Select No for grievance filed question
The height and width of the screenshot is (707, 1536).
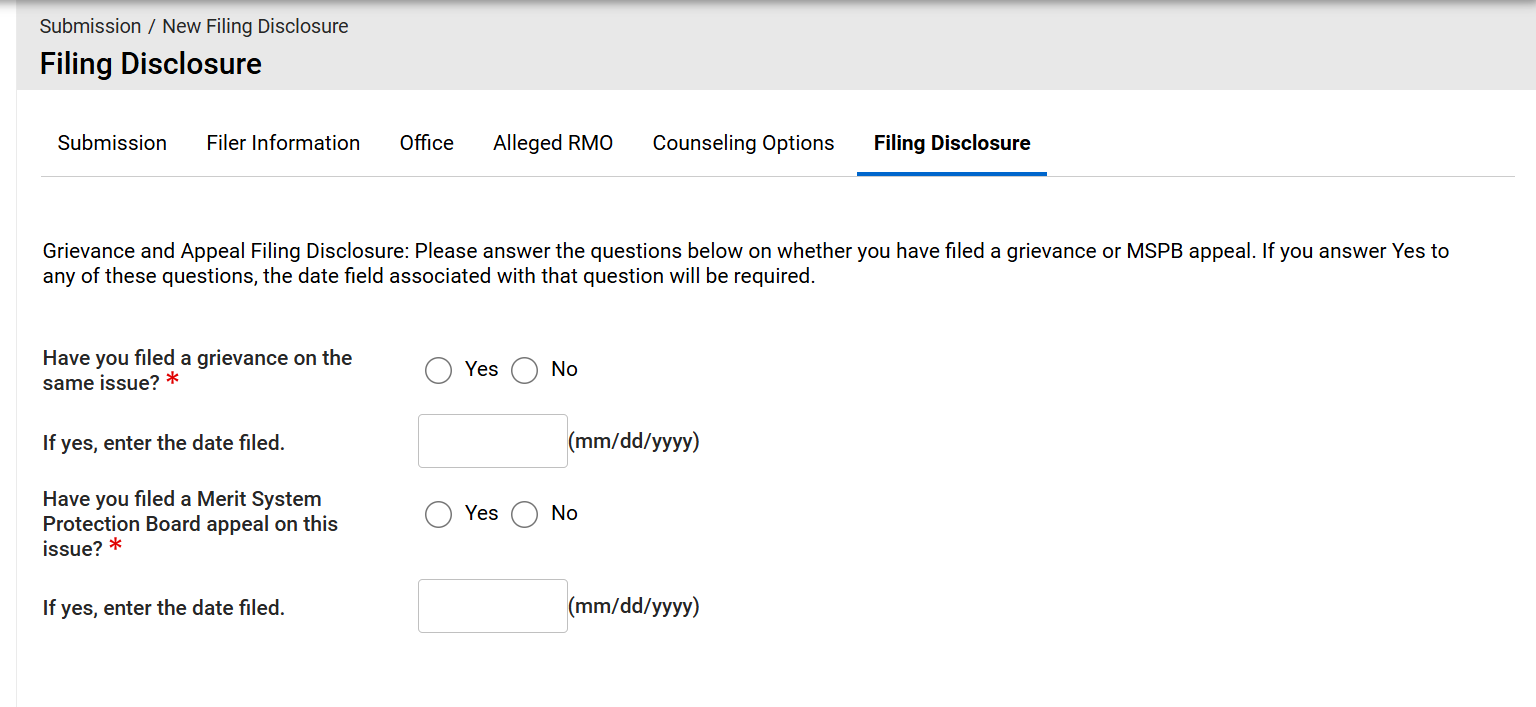point(525,371)
